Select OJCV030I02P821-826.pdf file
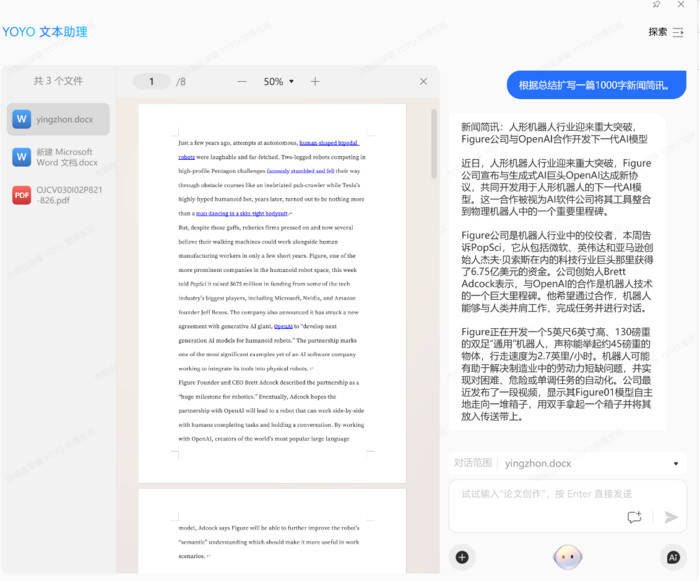Screen dimensions: 700x581 click(58, 195)
